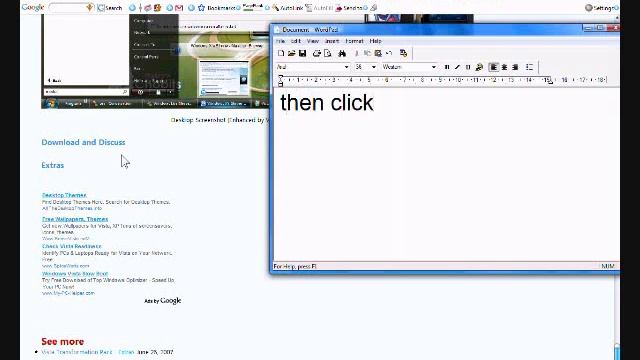Screen dimensions: 640x360
Task: Open the Free Wallpapers, Themes ad link
Action: (75, 219)
